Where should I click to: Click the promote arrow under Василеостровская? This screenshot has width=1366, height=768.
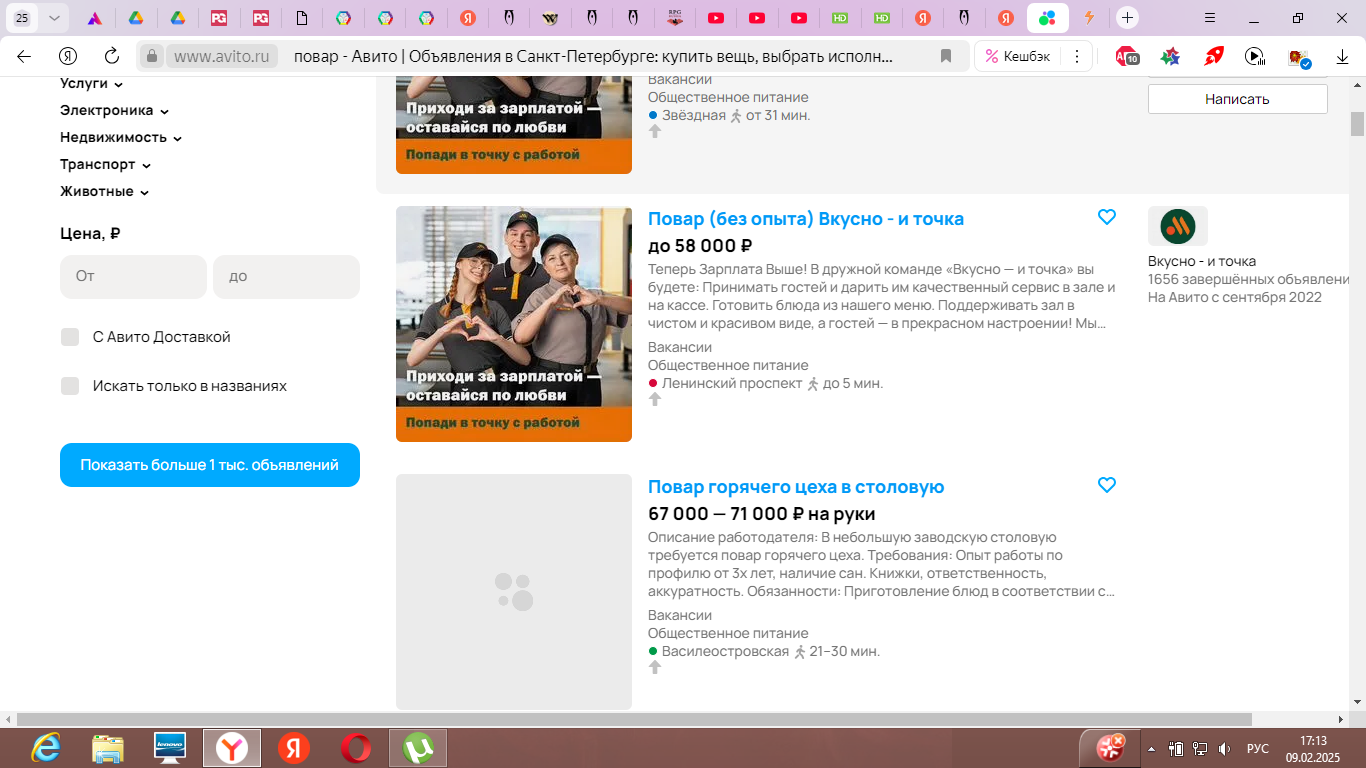[x=655, y=667]
